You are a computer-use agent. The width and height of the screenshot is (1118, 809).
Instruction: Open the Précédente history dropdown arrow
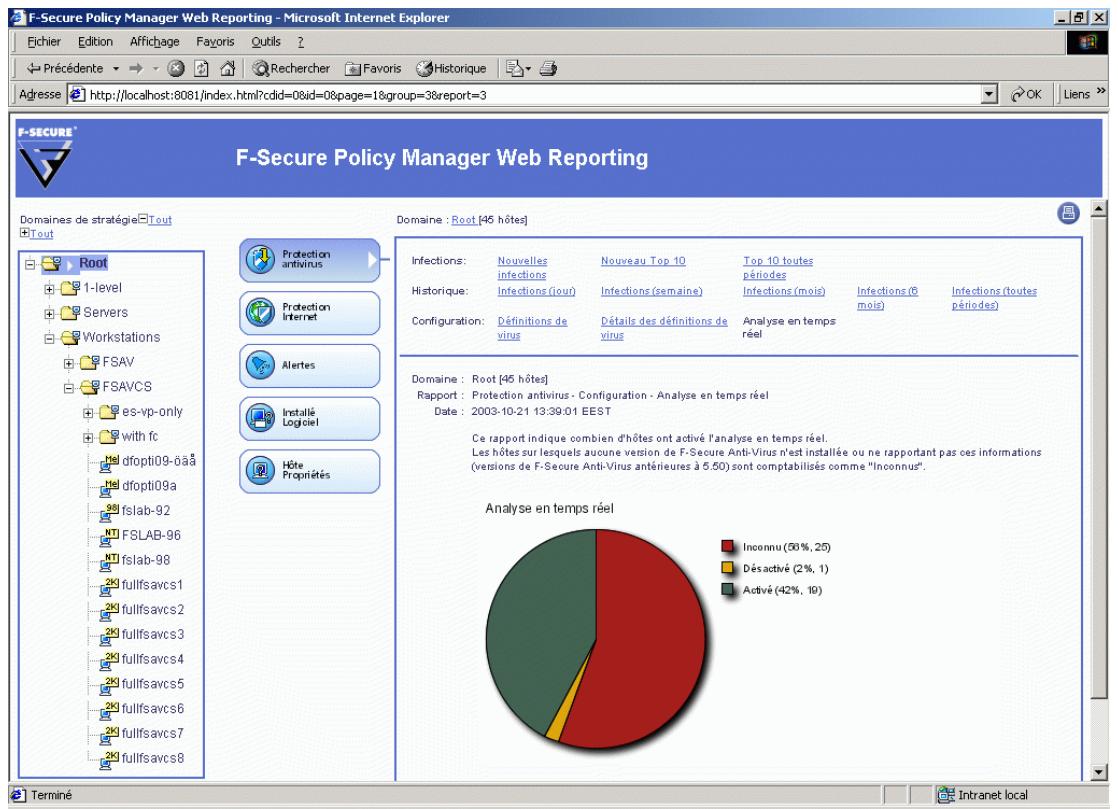(x=116, y=69)
